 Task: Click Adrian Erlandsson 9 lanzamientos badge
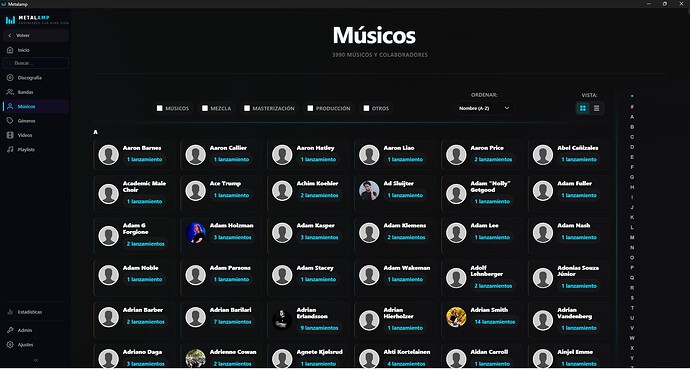coord(319,328)
